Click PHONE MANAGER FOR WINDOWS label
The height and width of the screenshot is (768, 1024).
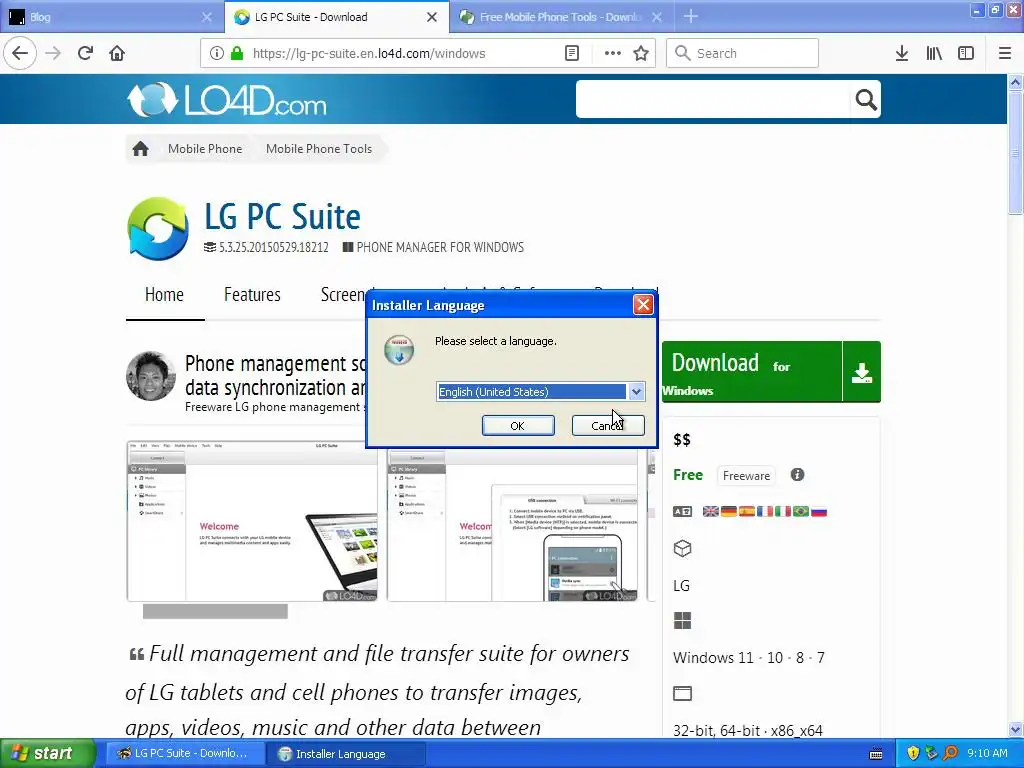pos(440,248)
